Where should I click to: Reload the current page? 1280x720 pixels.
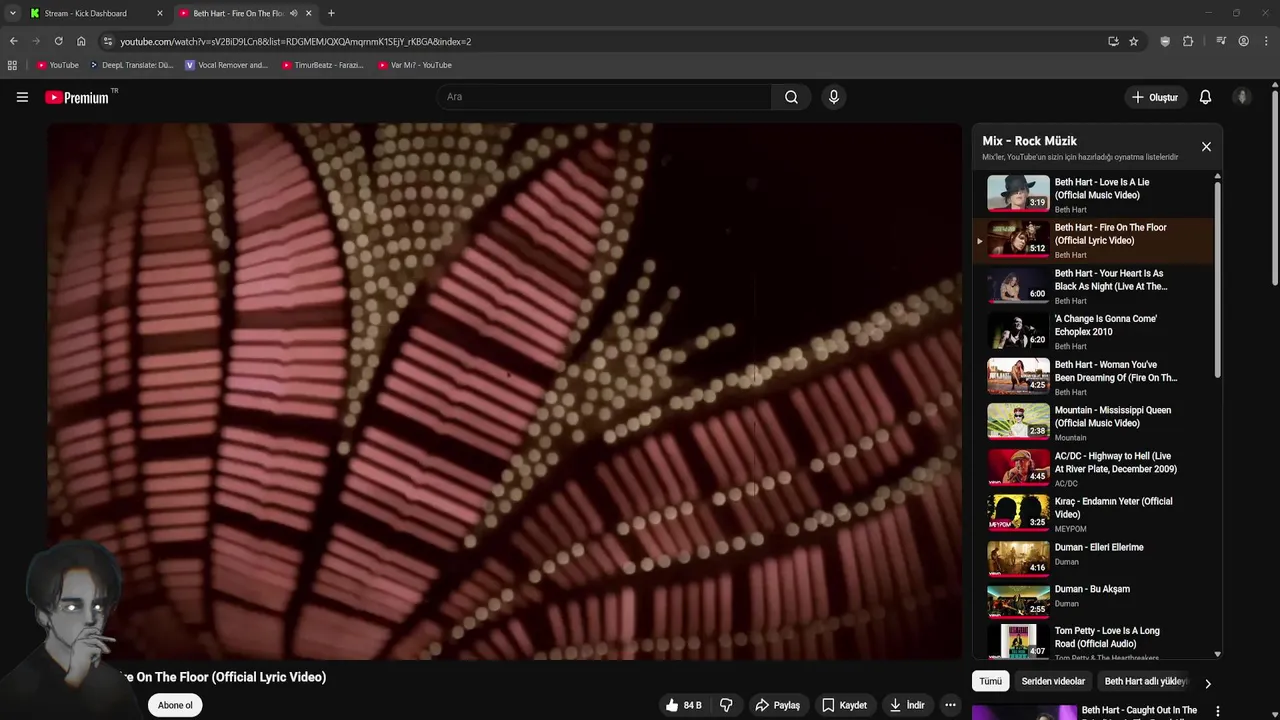click(x=58, y=41)
